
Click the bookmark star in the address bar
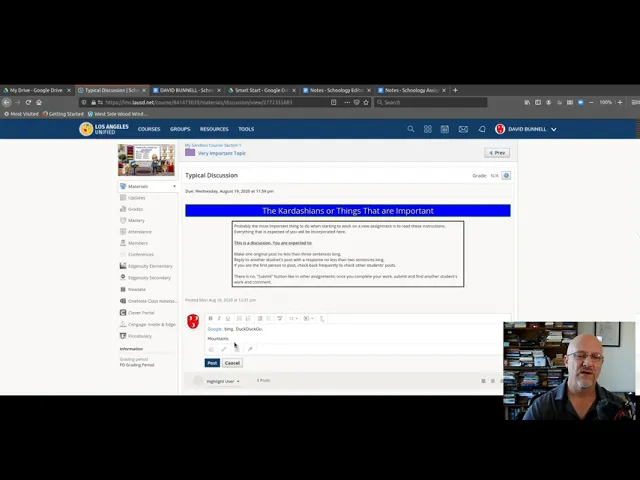[x=366, y=102]
